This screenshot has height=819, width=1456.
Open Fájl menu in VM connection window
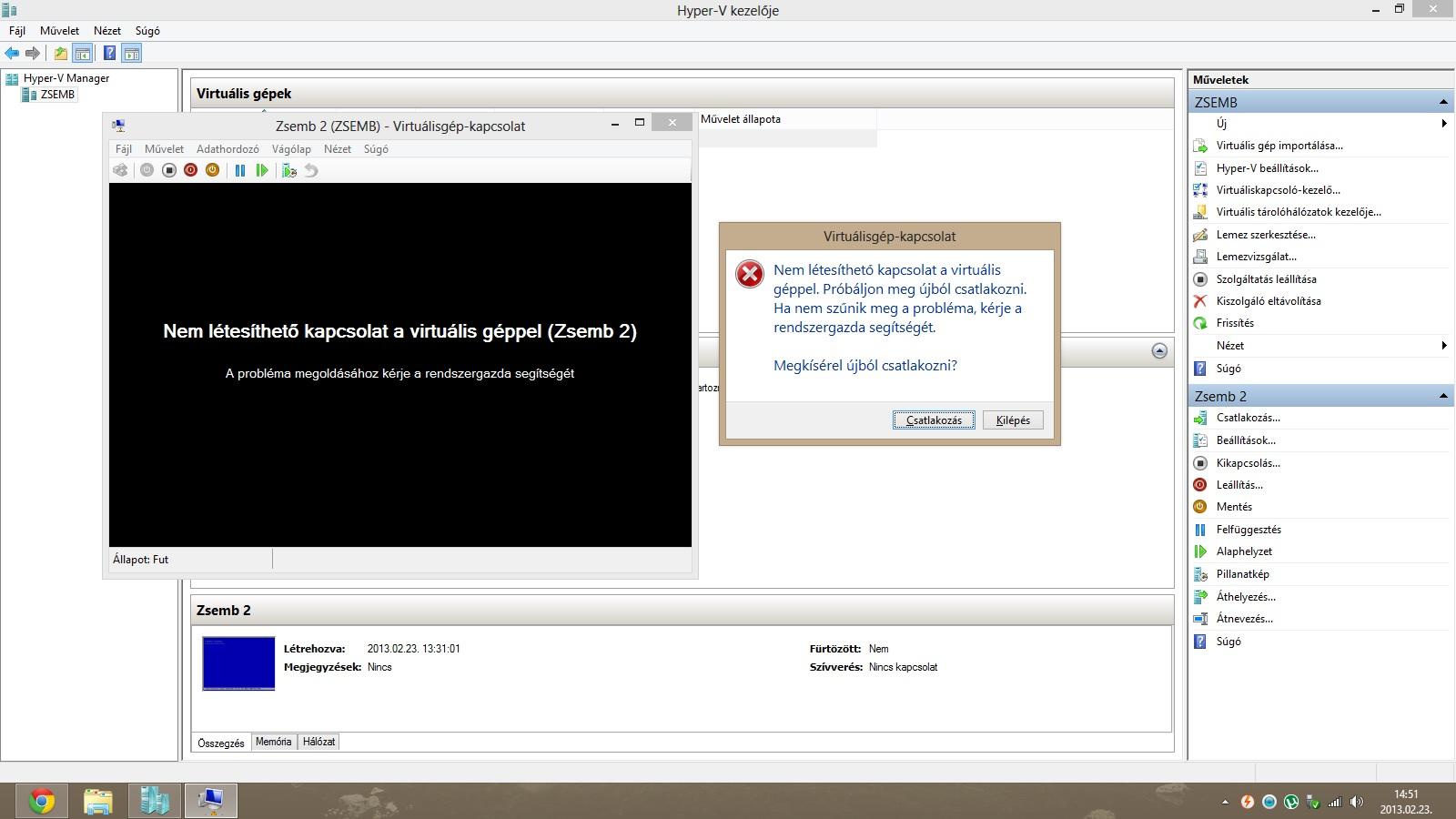coord(124,149)
